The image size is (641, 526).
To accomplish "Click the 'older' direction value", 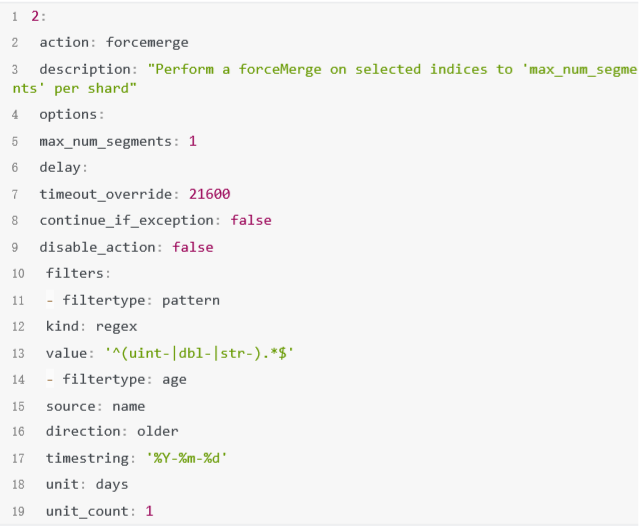I will point(158,432).
